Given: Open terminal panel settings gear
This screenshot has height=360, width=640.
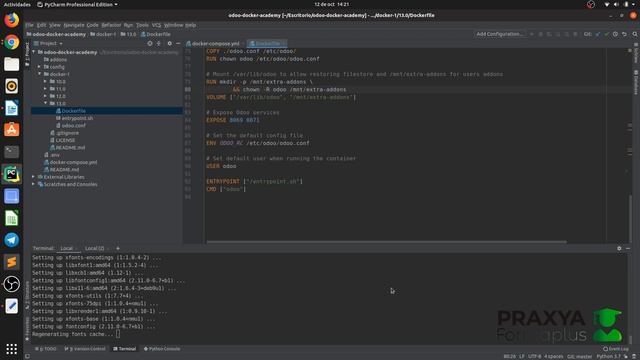Looking at the screenshot, I should 619,248.
